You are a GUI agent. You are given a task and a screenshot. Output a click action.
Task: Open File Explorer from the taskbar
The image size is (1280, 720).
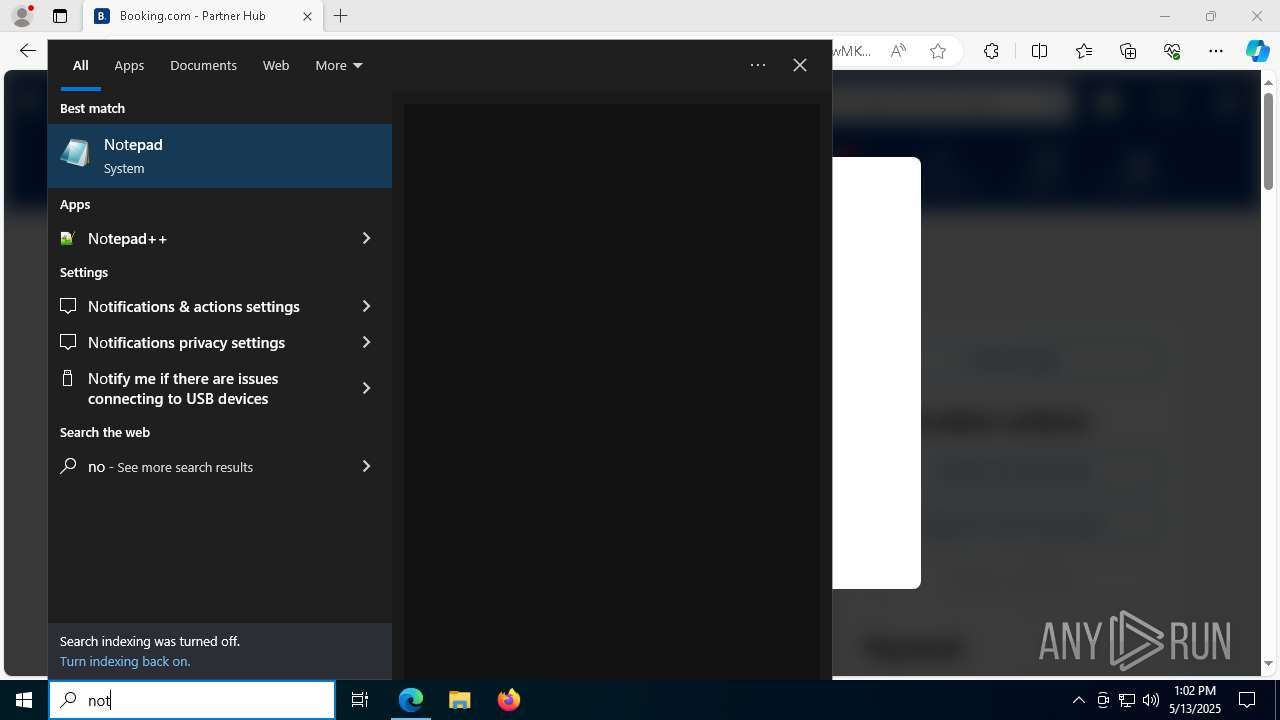(460, 700)
